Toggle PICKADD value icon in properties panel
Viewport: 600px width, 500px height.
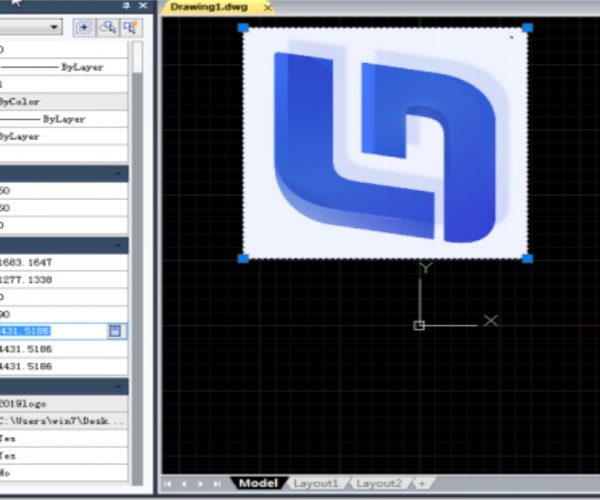(84, 28)
